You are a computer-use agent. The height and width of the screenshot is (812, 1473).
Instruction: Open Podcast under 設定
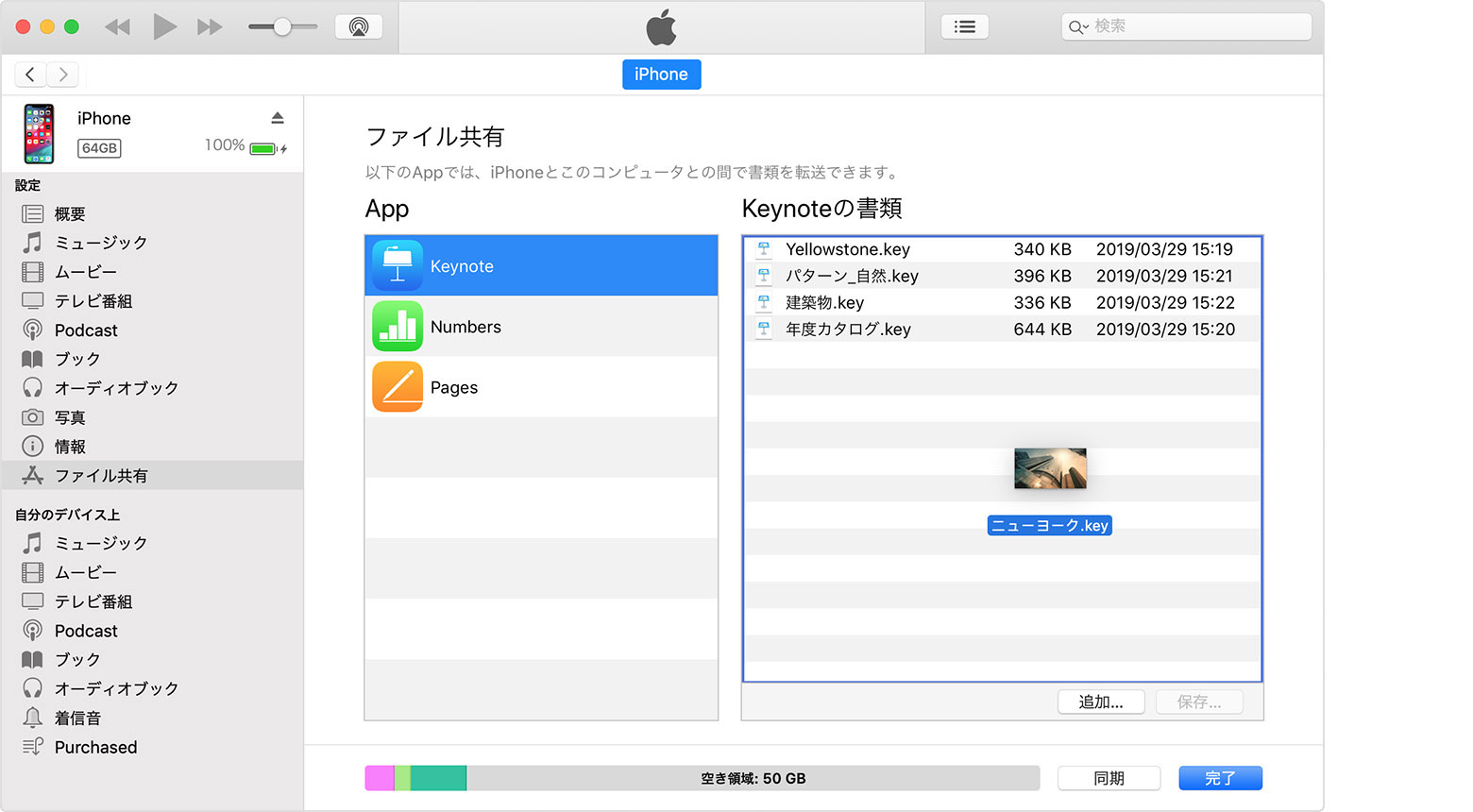[x=153, y=330]
